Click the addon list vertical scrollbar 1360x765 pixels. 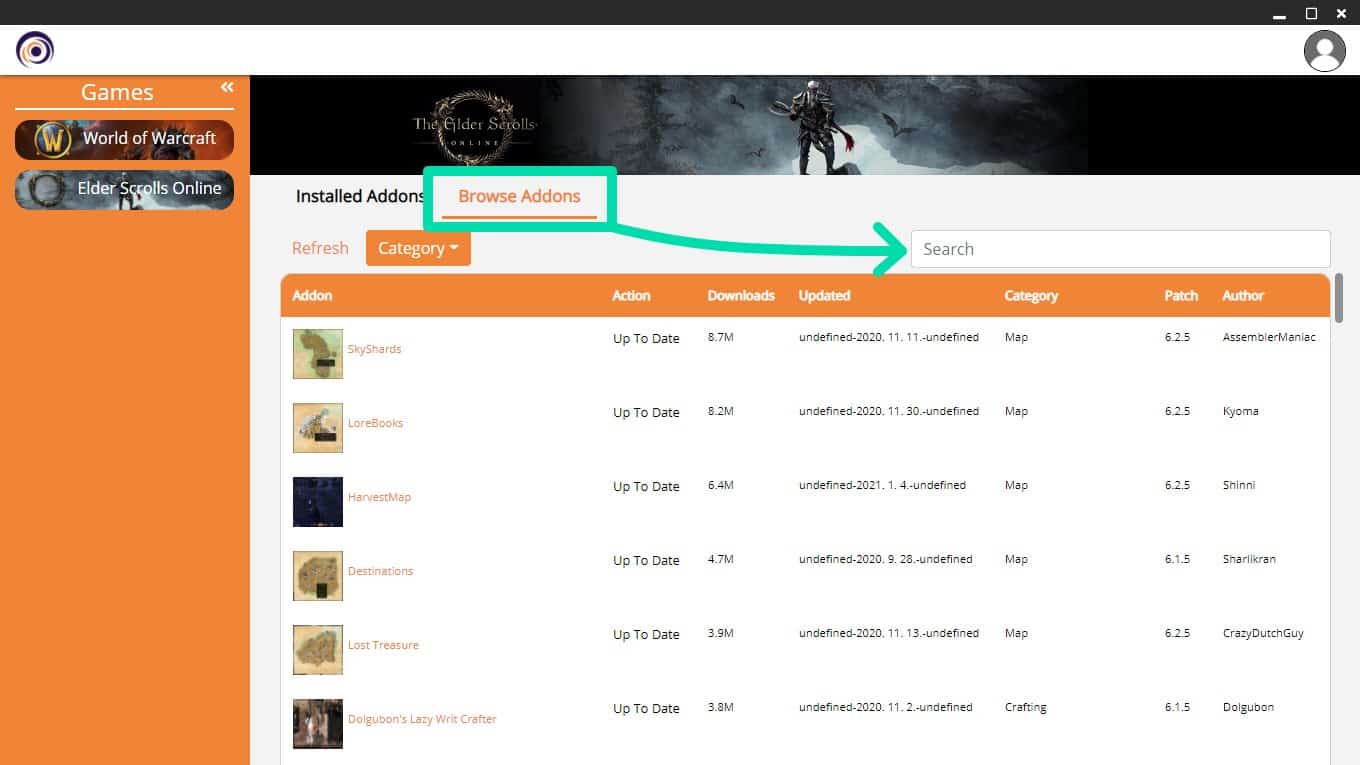[x=1339, y=298]
